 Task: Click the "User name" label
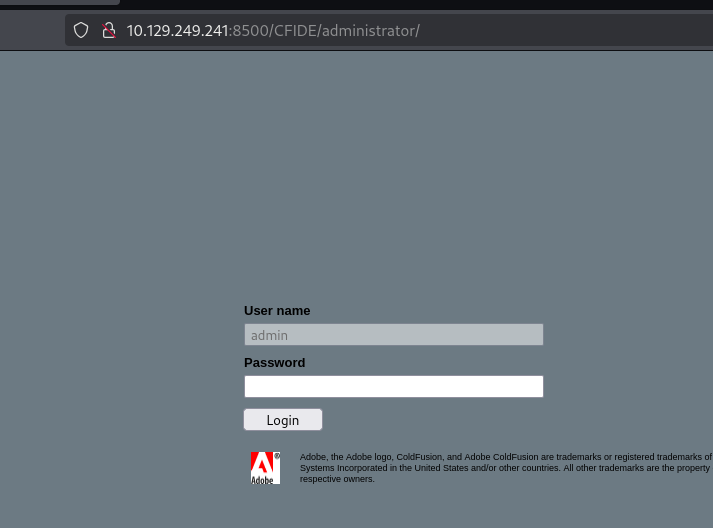click(277, 311)
